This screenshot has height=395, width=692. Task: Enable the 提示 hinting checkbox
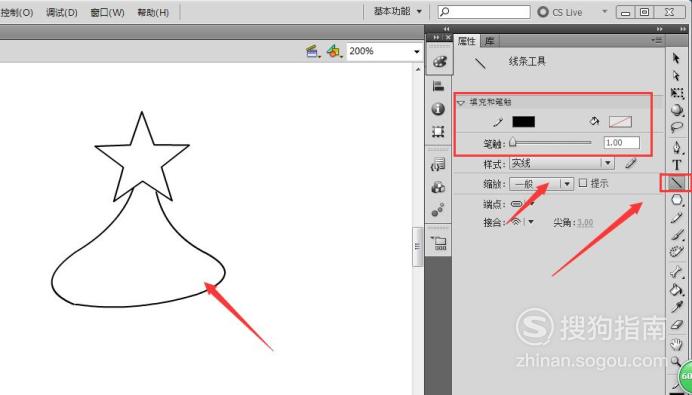[583, 183]
